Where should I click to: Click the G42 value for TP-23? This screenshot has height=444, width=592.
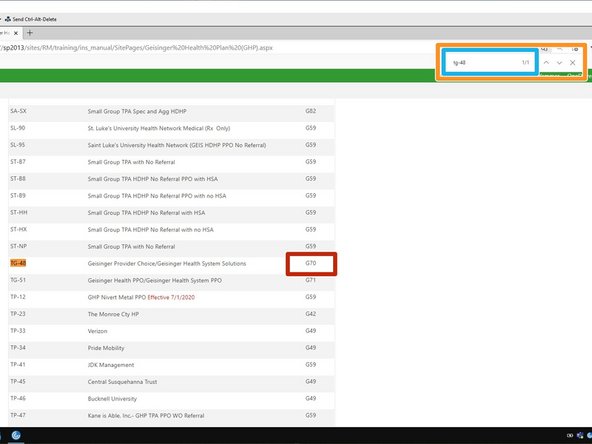pyautogui.click(x=311, y=314)
